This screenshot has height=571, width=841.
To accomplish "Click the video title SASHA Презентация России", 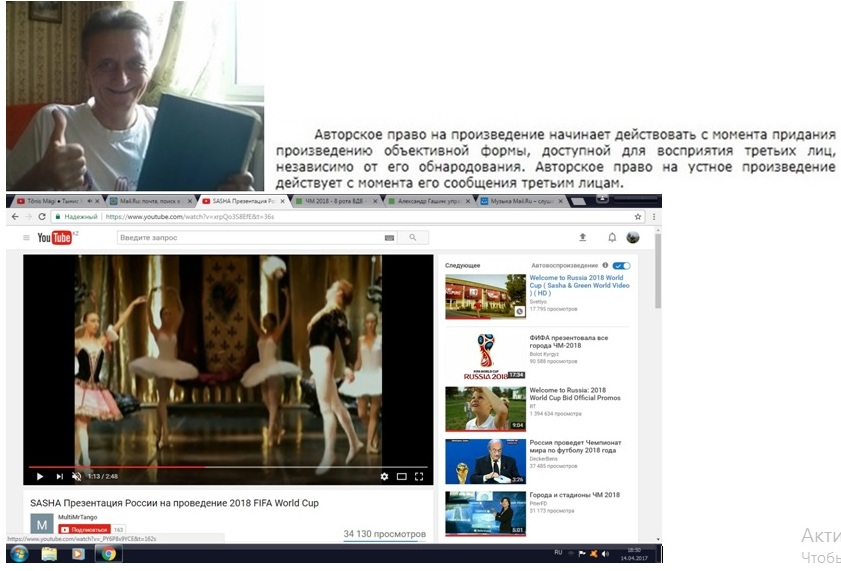I will pos(174,503).
